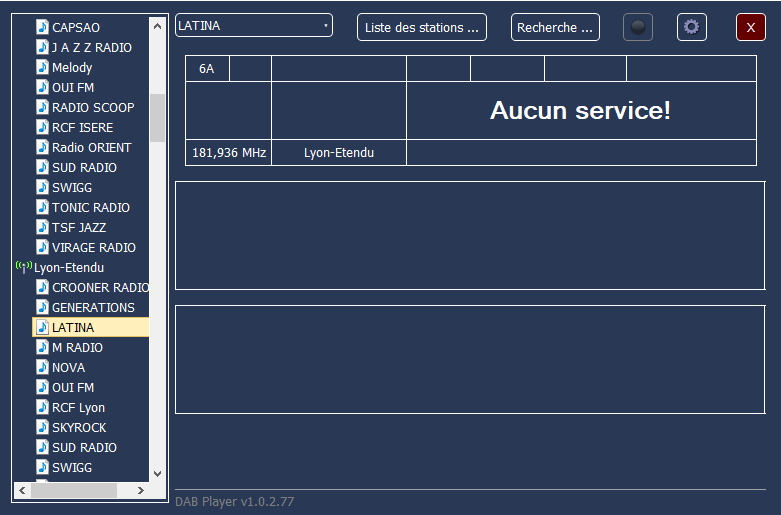The image size is (781, 515).
Task: Select SUD RADIO station under Lyon-Etendu
Action: 84,447
